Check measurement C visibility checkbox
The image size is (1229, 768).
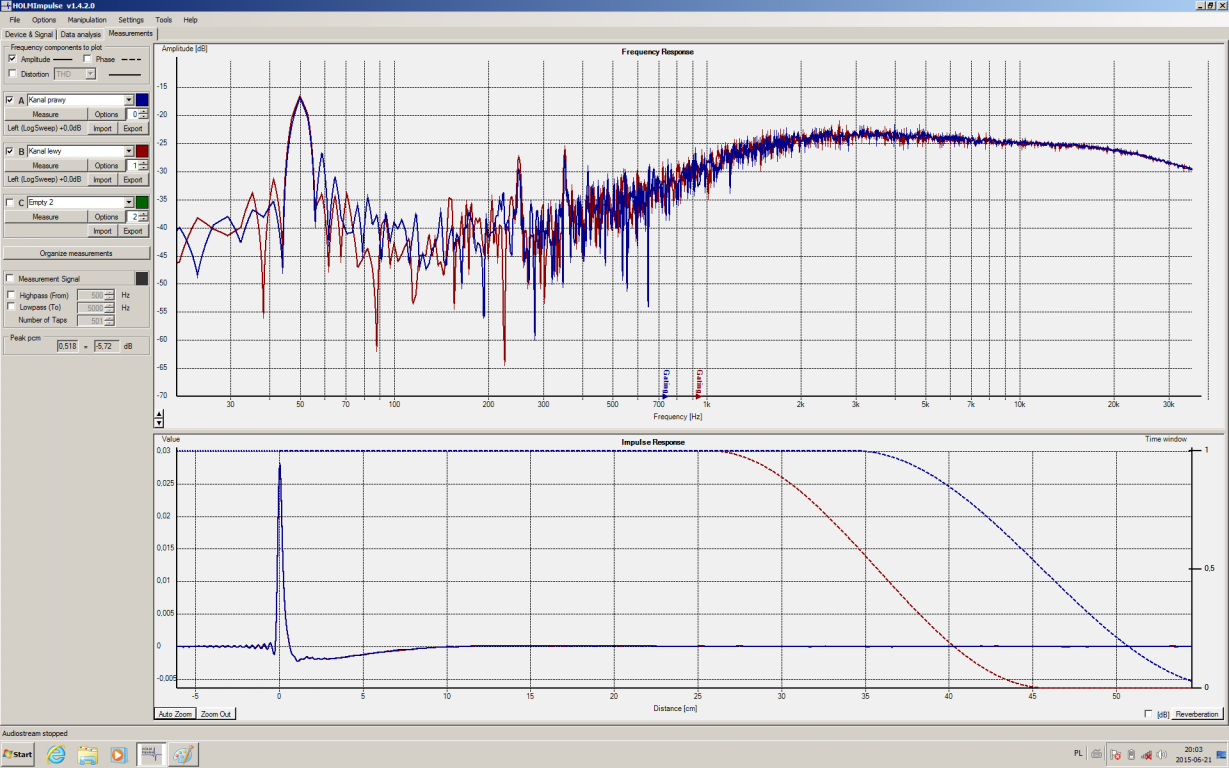coord(10,202)
